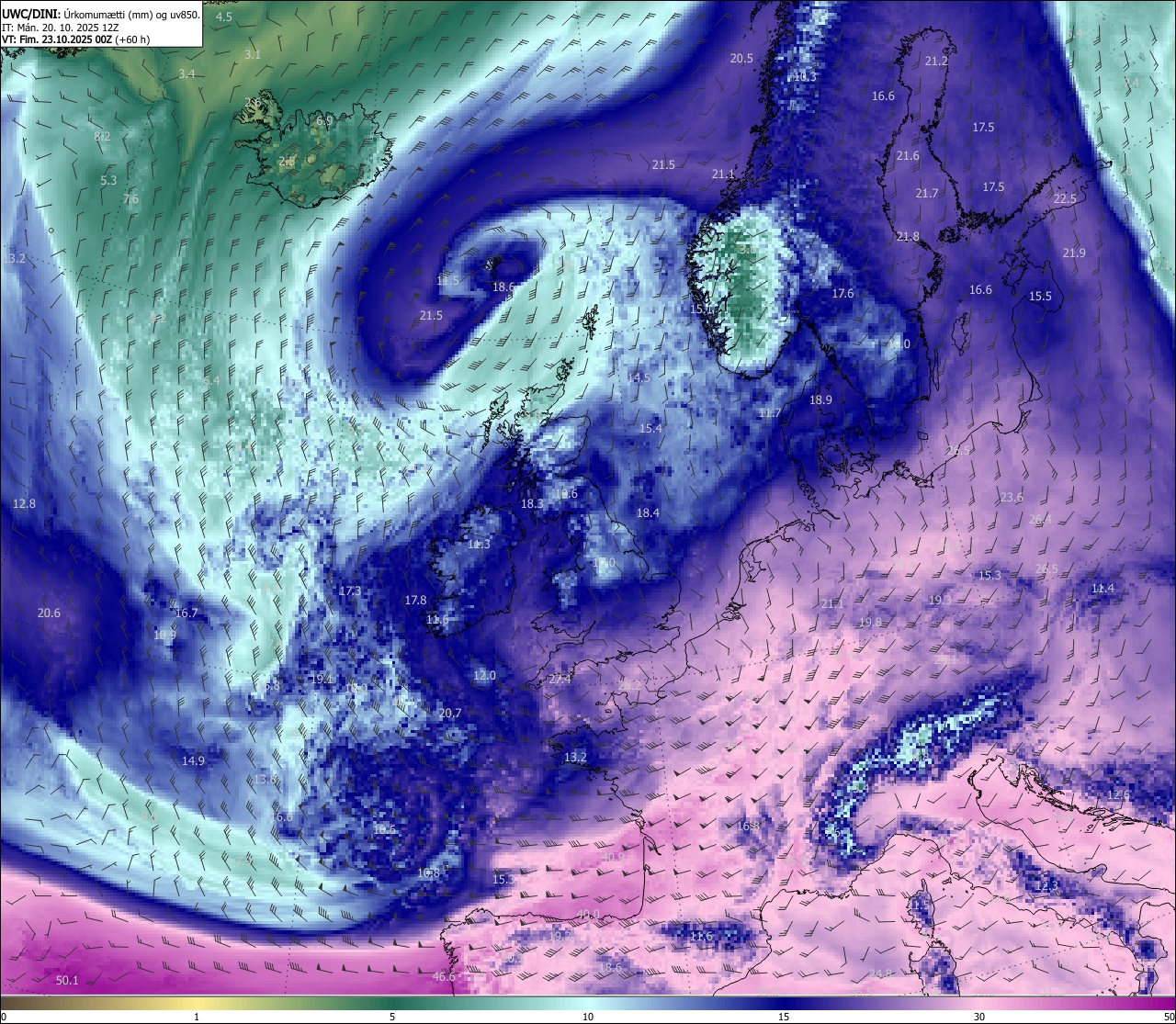Click the value 20.7 west of Brittany
Viewport: 1176px width, 1024px height.
[x=450, y=714]
